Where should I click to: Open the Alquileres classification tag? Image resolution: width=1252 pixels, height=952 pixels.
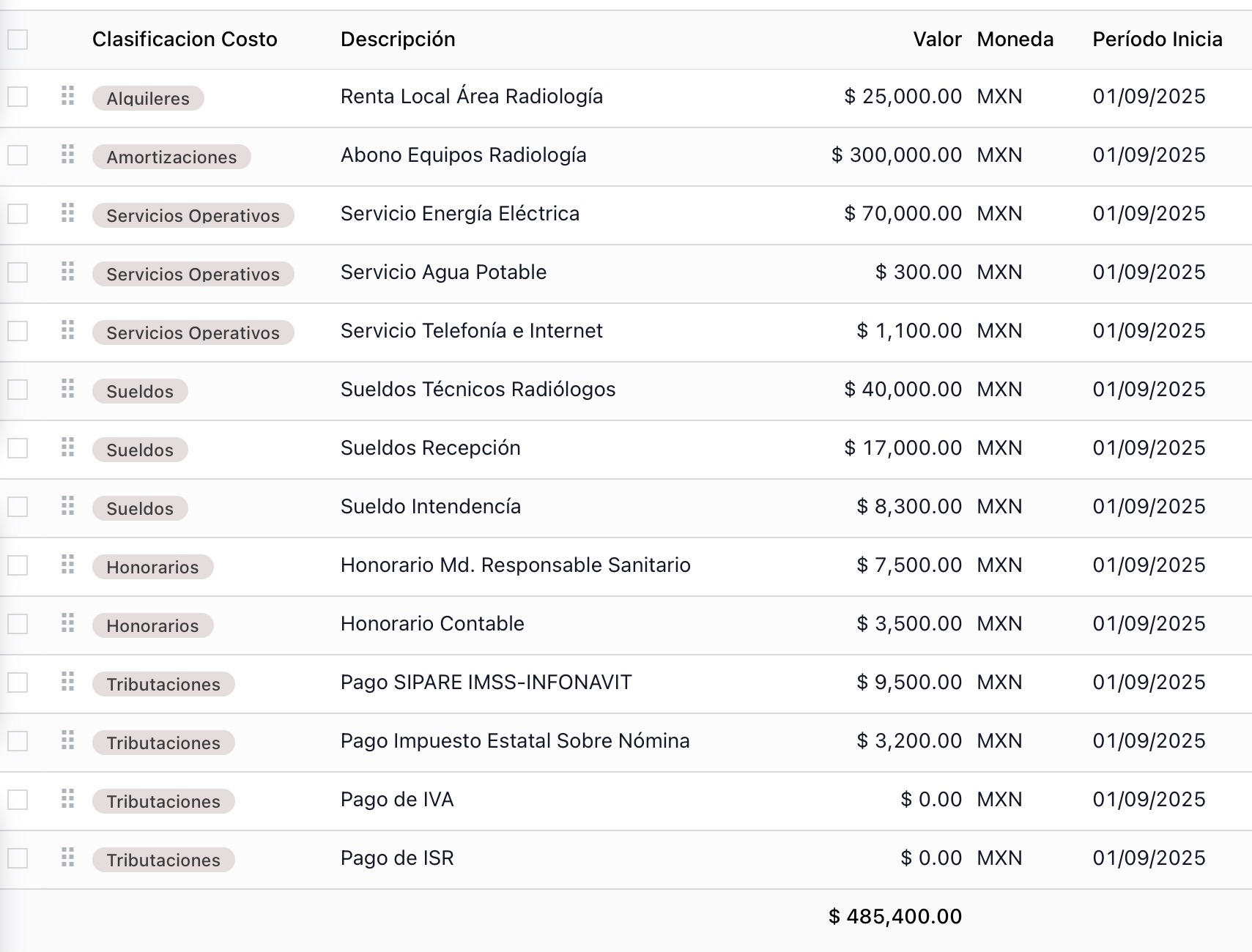pyautogui.click(x=148, y=98)
